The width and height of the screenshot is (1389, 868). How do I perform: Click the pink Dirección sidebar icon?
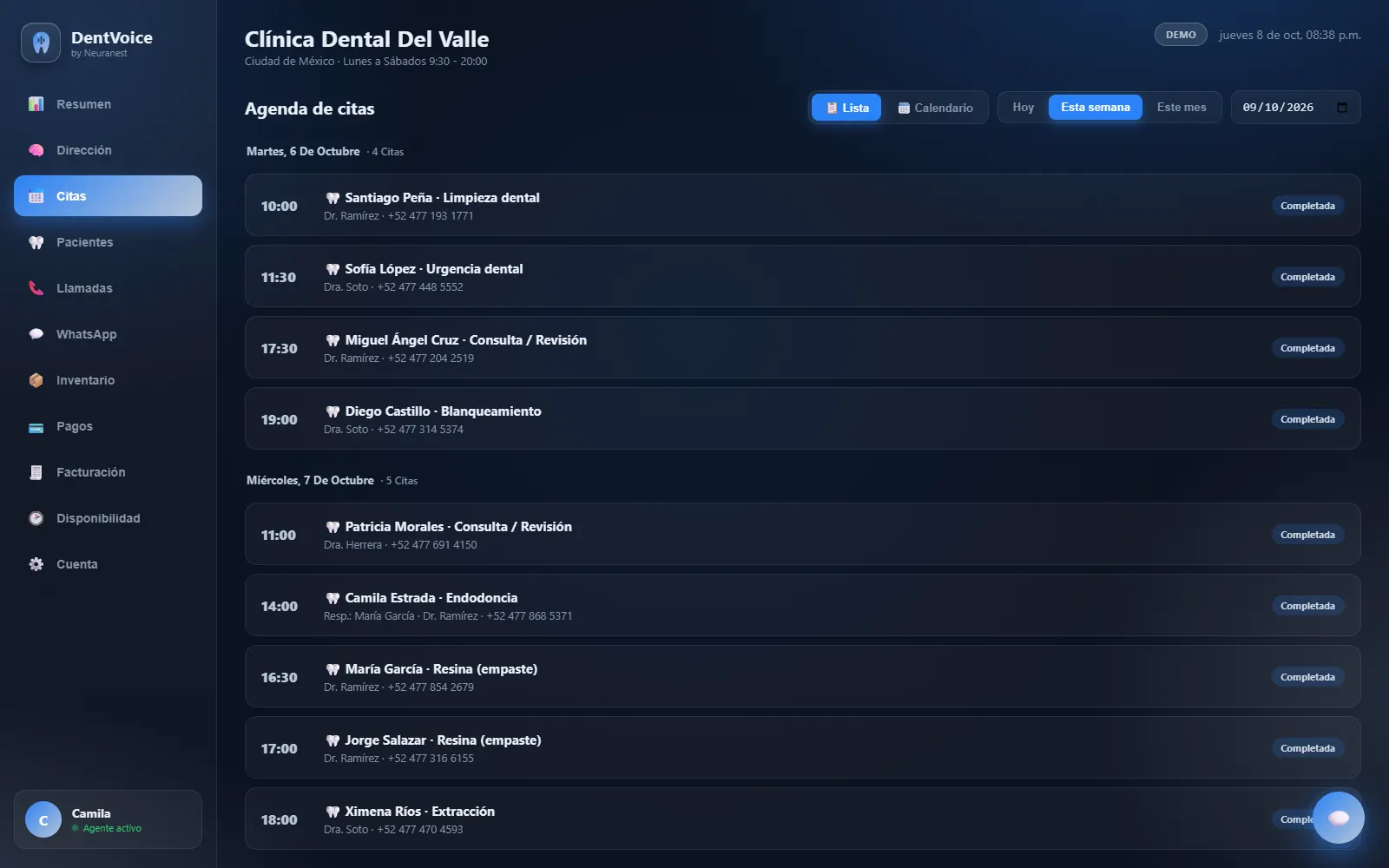[36, 150]
